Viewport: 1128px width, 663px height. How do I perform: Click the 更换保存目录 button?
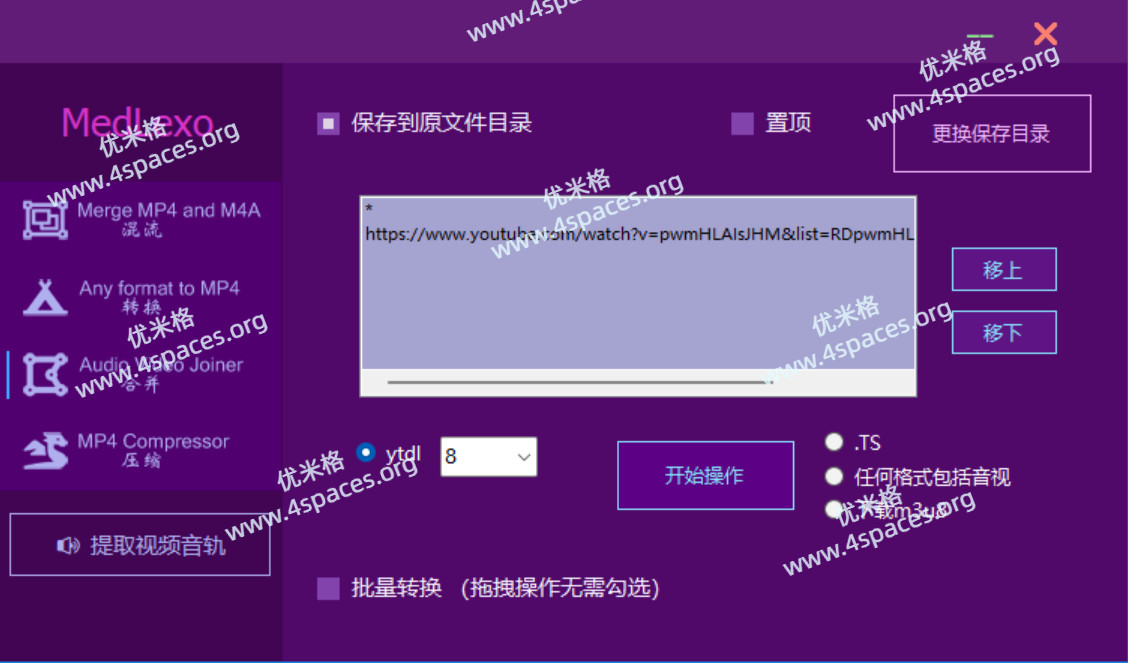pyautogui.click(x=991, y=134)
